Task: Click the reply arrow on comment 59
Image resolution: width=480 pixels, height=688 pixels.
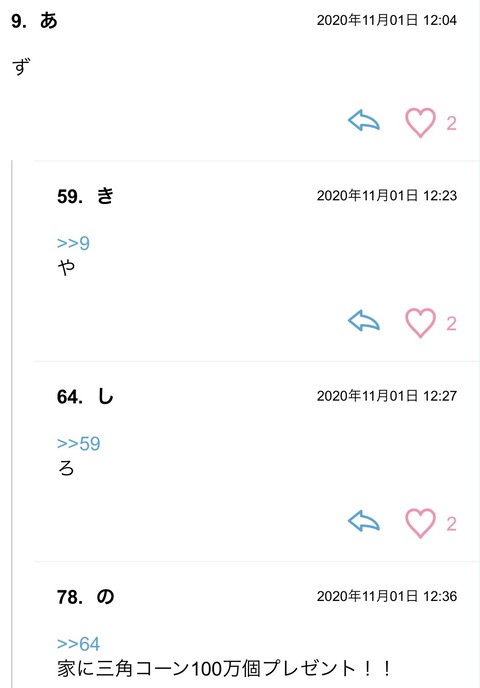Action: pos(364,321)
